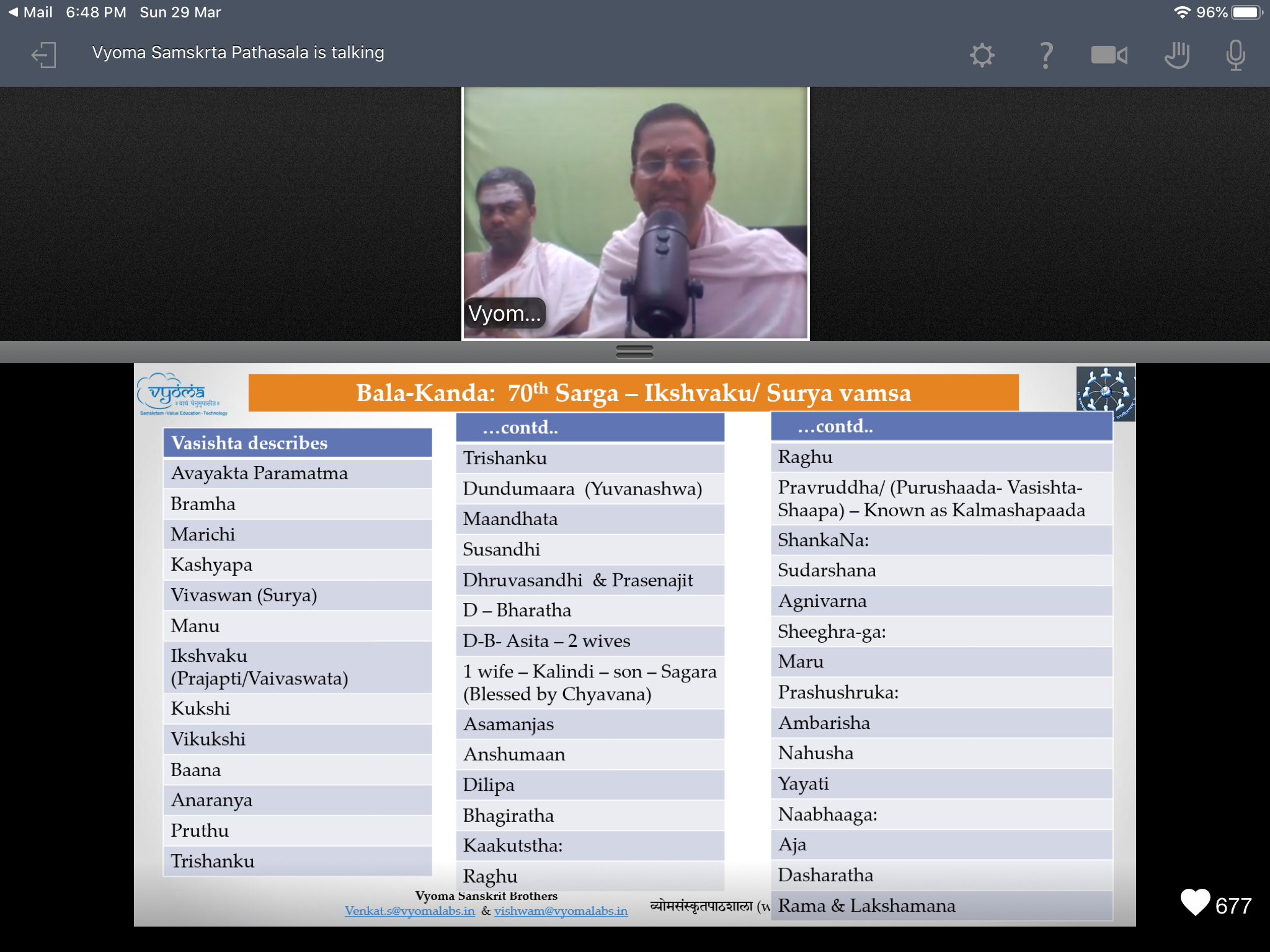Tap the battery indicator in status bar
The height and width of the screenshot is (952, 1270).
point(1246,12)
